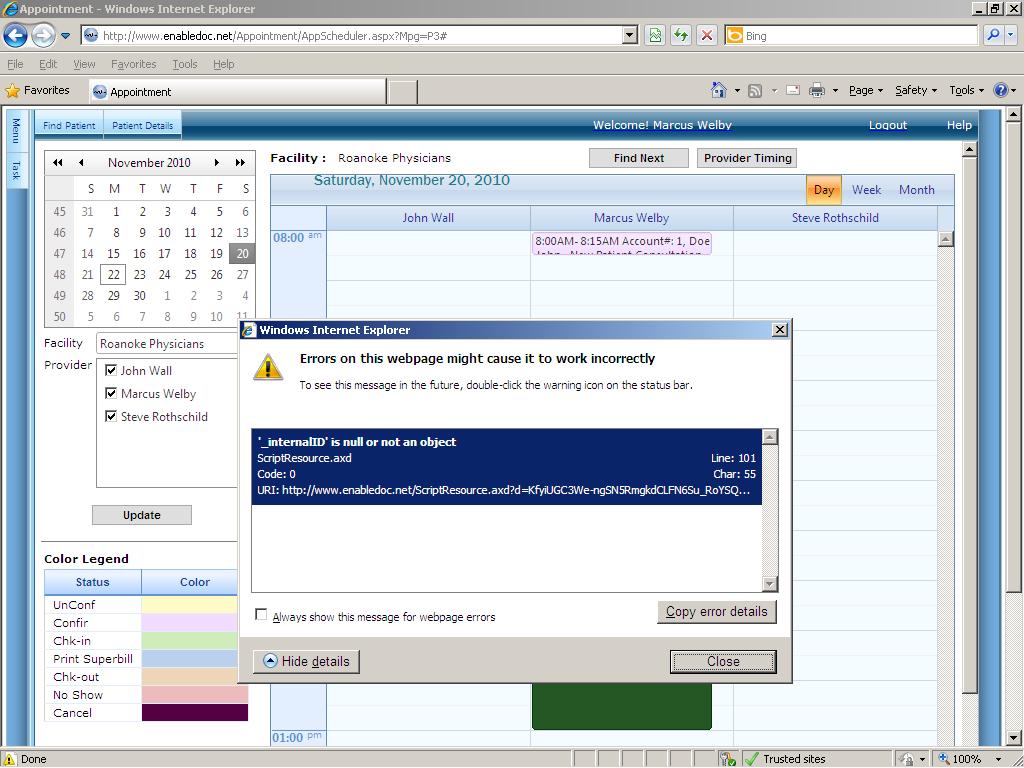Expand the vertical Menu side tab
The image size is (1024, 768).
point(16,131)
